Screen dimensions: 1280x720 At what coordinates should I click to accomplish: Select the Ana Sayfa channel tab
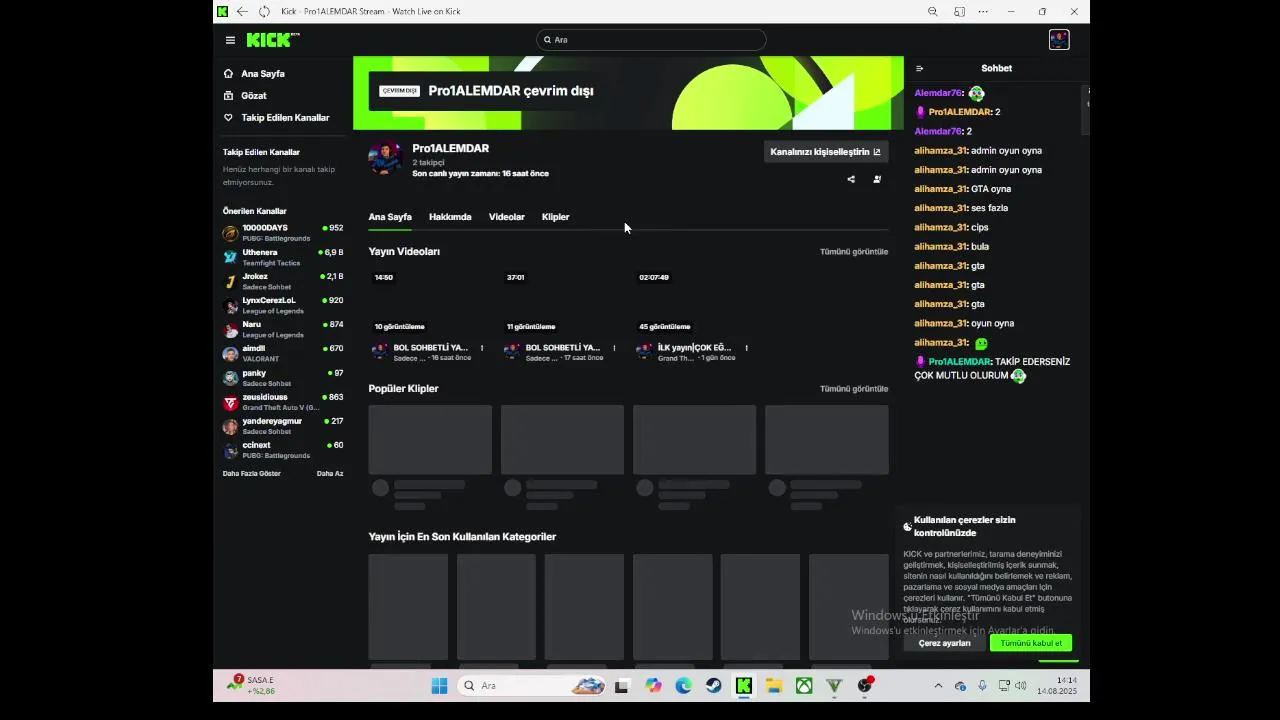[x=390, y=217]
